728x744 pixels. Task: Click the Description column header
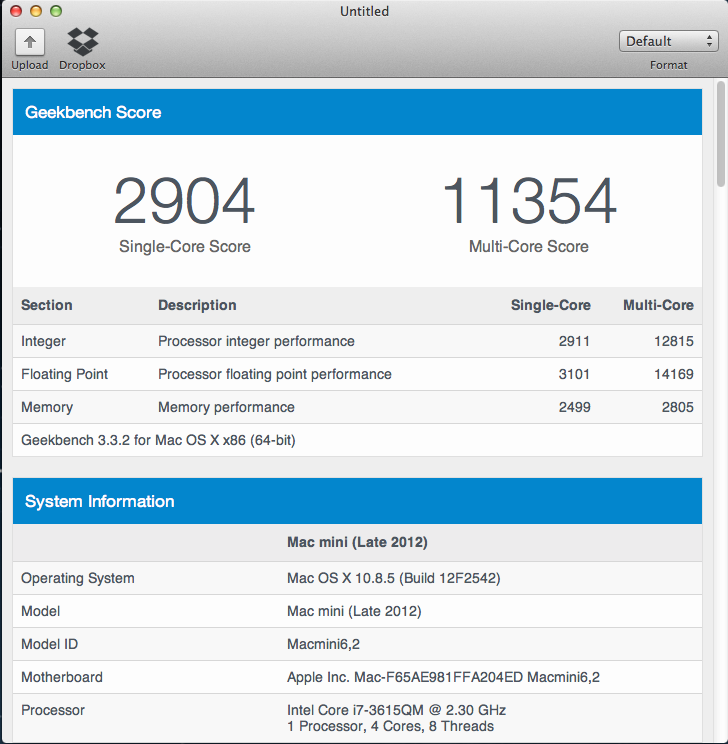coord(197,305)
